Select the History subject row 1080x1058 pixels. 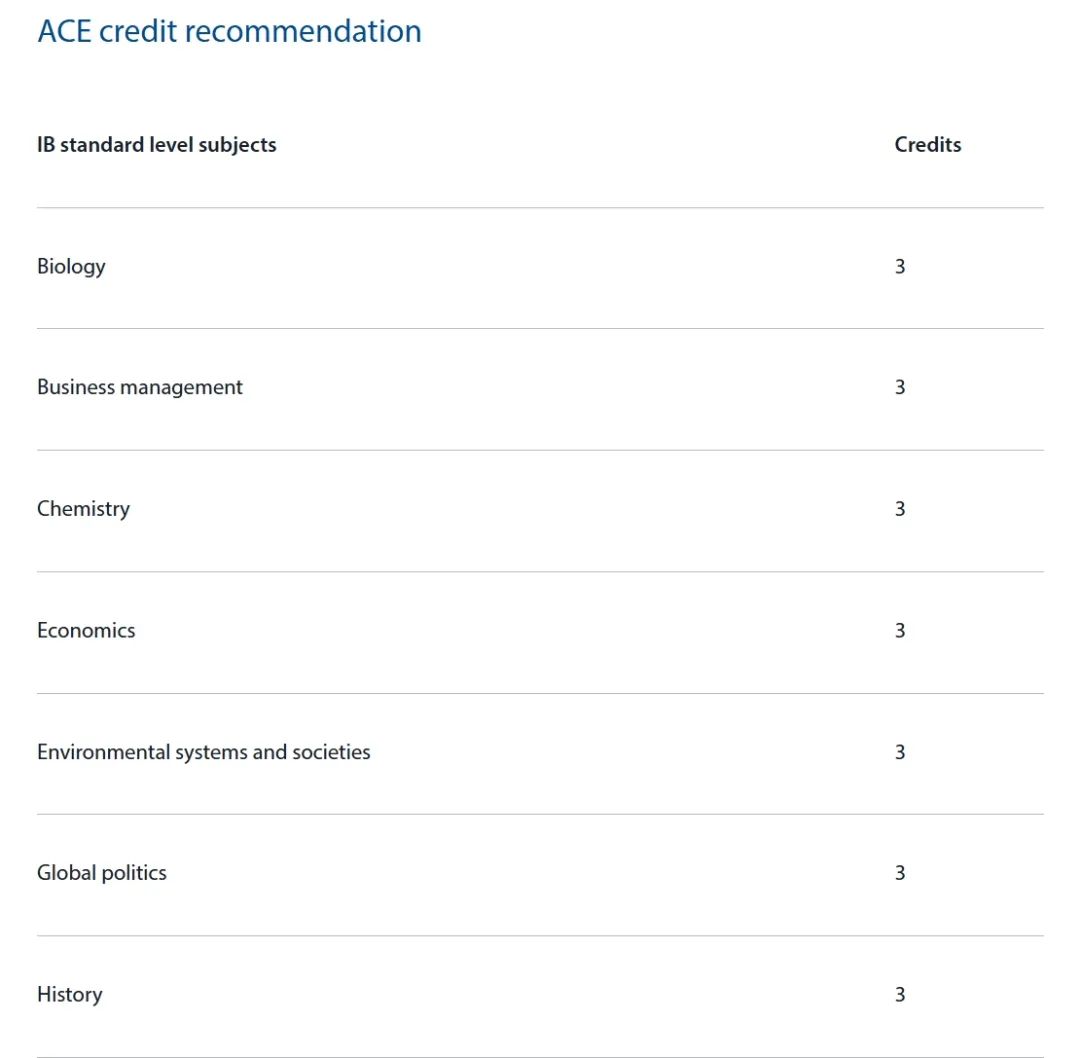coord(540,996)
